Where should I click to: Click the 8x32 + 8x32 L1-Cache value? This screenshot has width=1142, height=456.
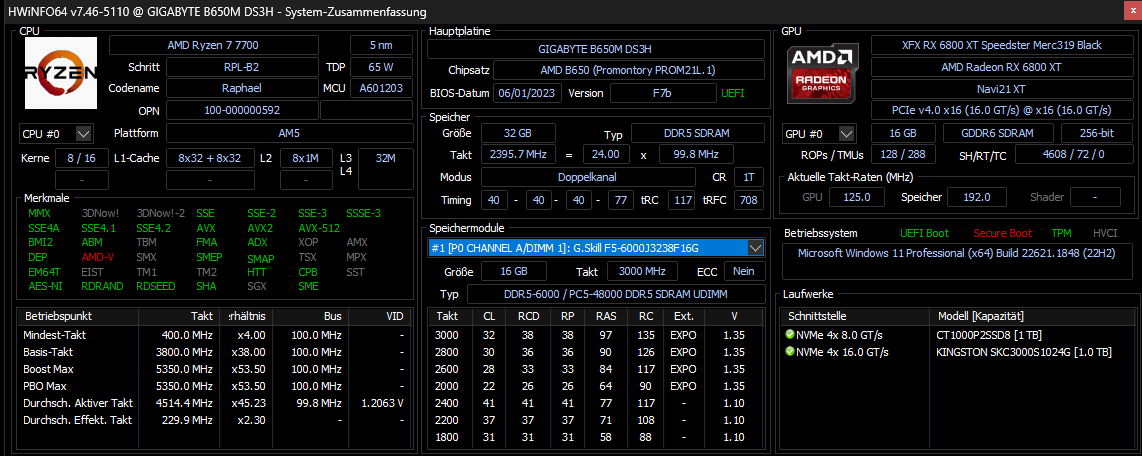[210, 159]
